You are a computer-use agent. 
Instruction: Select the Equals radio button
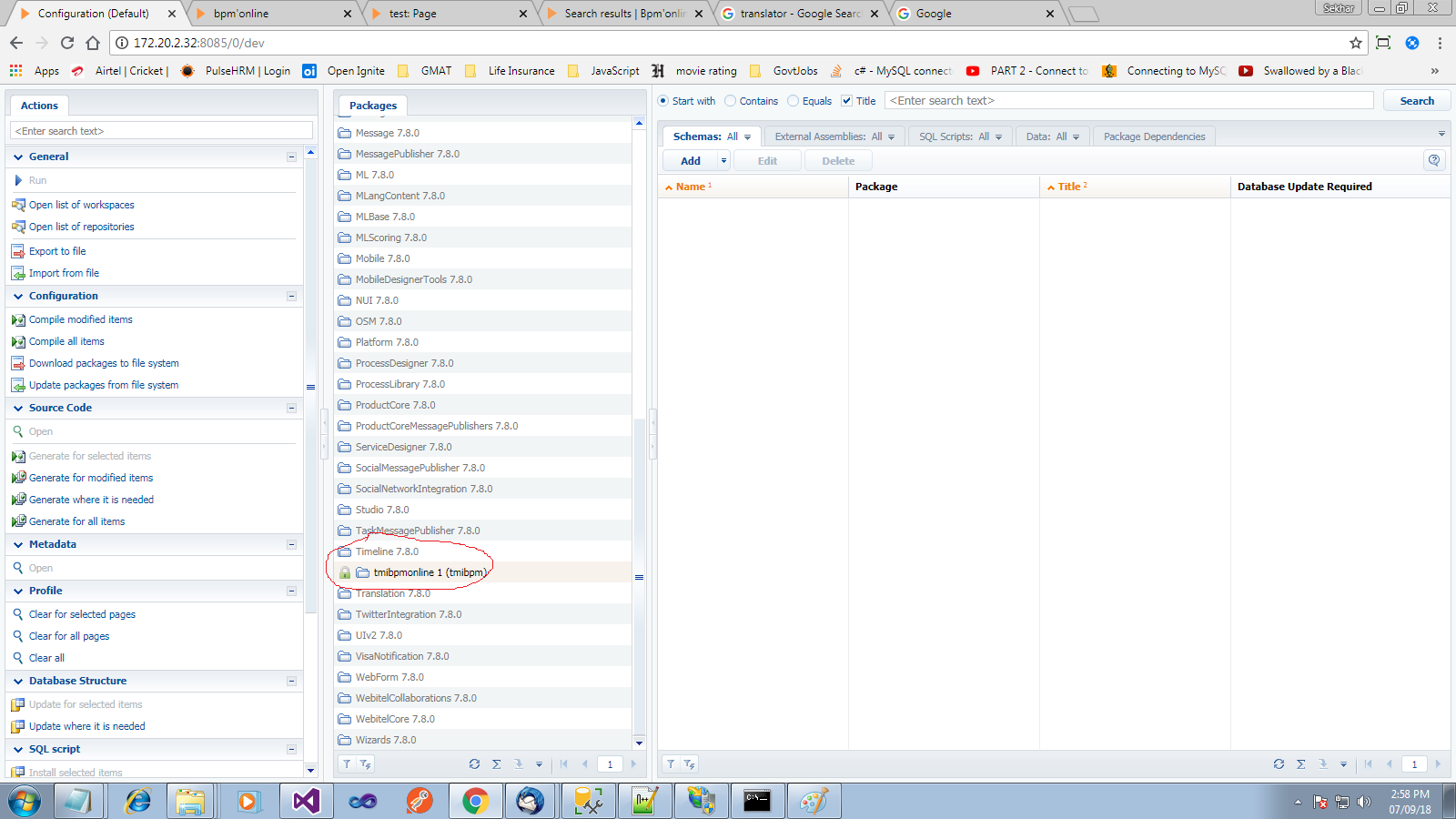[794, 101]
